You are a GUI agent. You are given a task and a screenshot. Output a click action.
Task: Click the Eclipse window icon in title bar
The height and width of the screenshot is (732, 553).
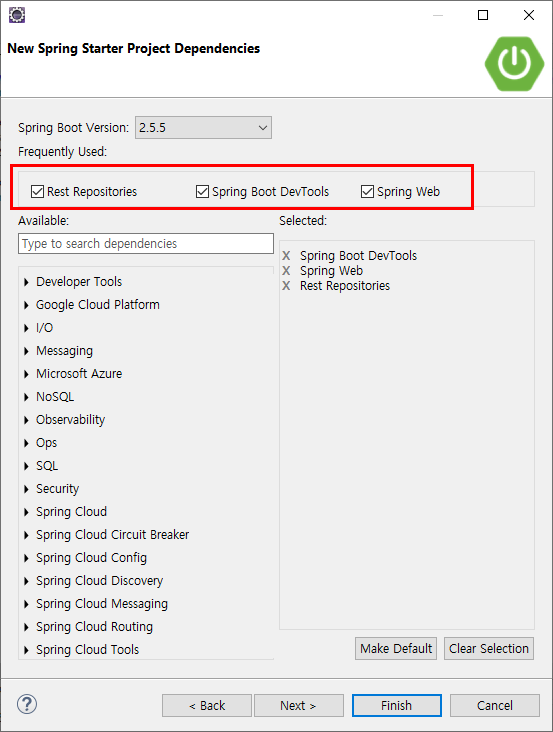[17, 15]
